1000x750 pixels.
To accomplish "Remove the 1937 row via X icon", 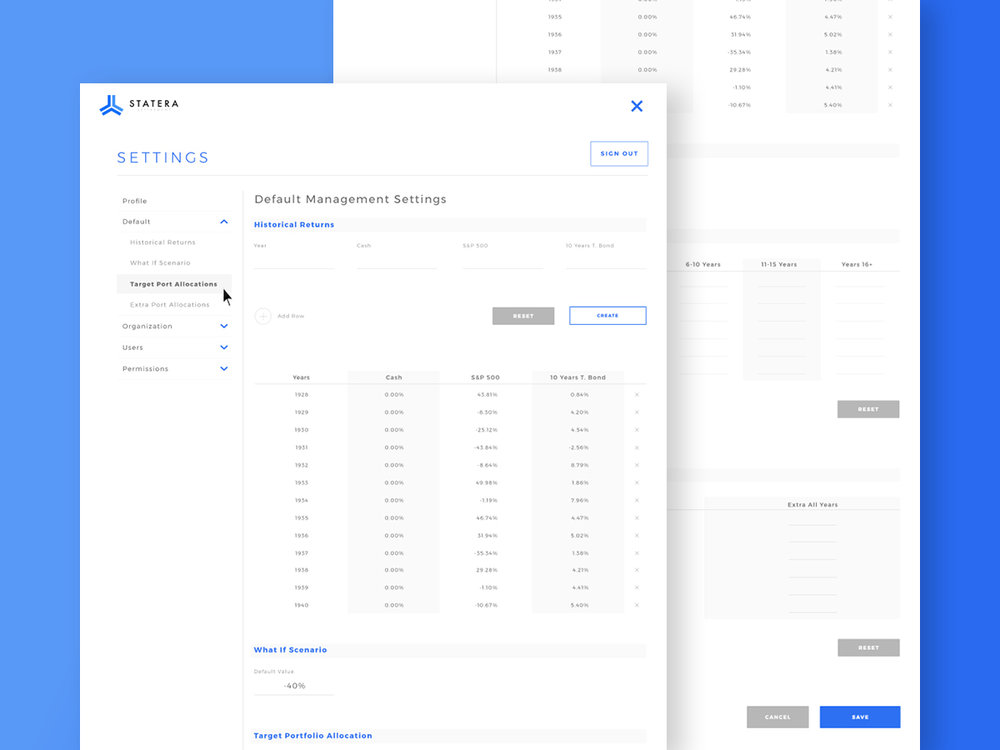I will click(637, 553).
